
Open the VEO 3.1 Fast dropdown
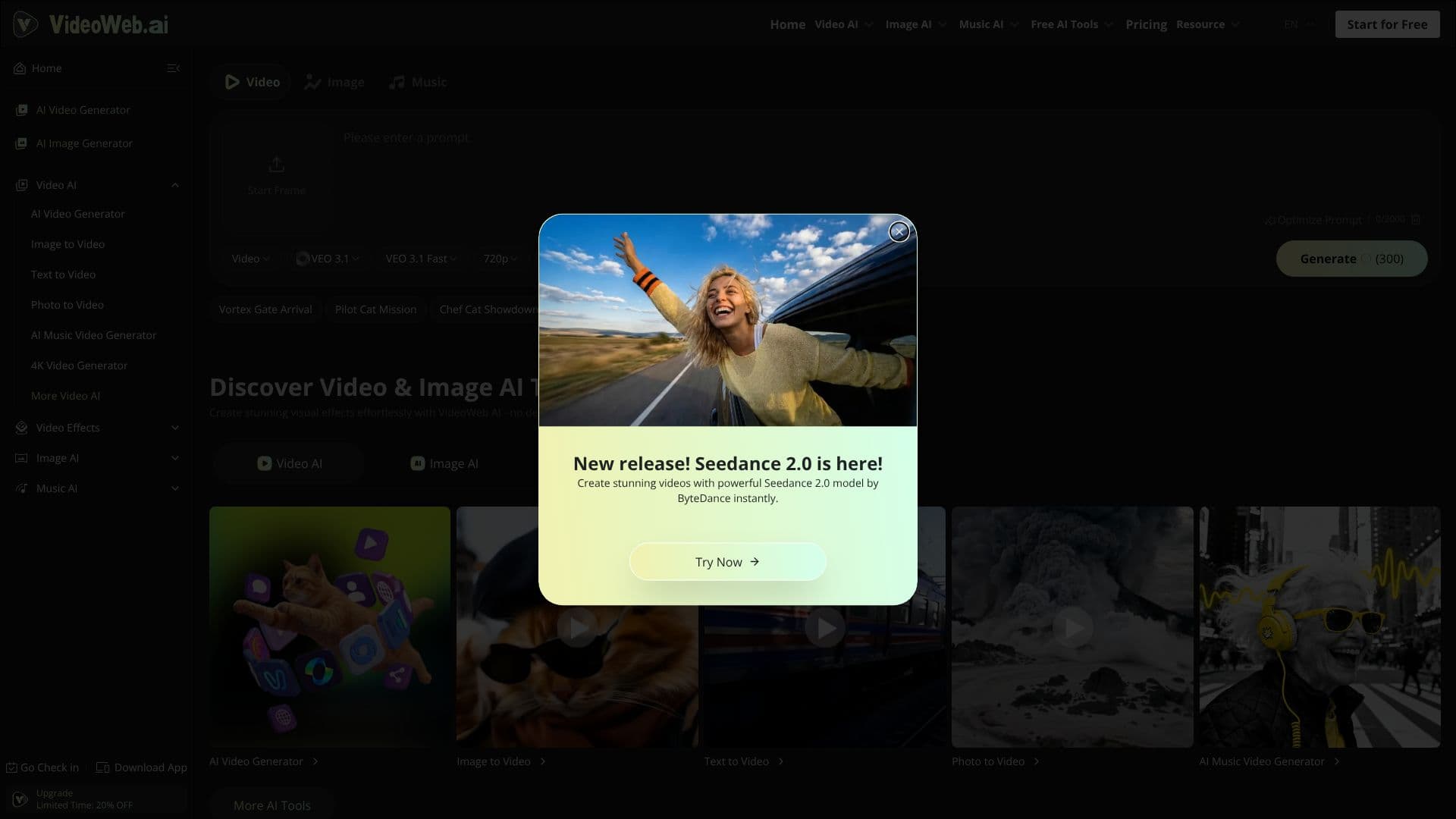coord(421,259)
